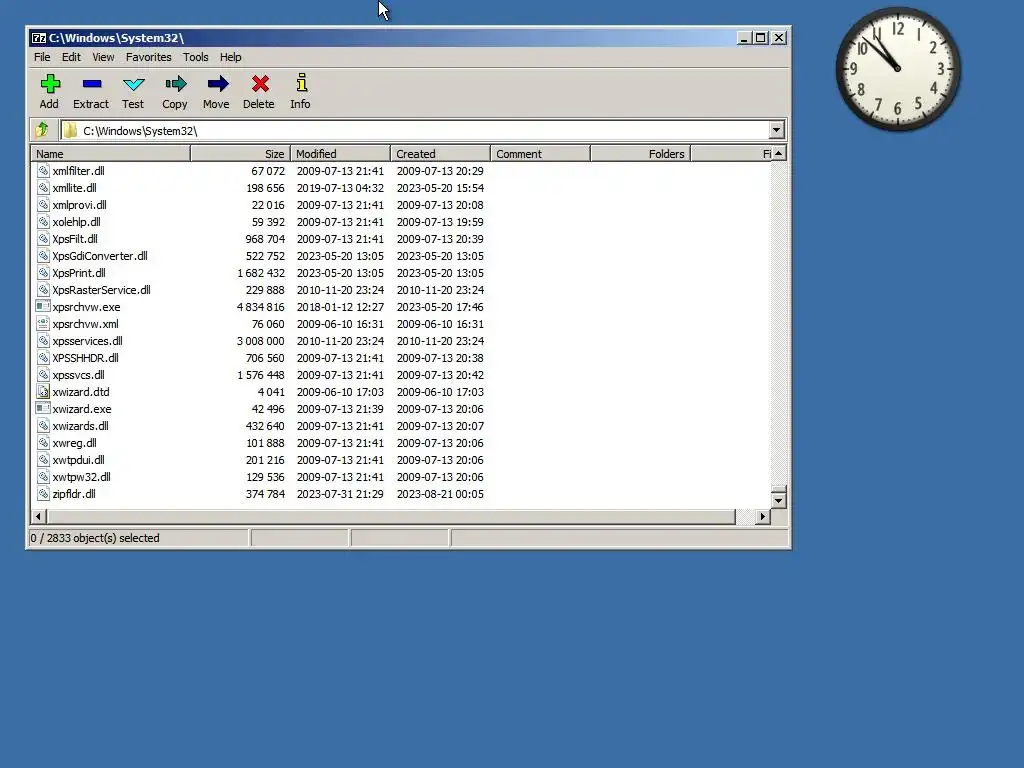Click the horizontal scrollbar thumb

click(x=391, y=517)
